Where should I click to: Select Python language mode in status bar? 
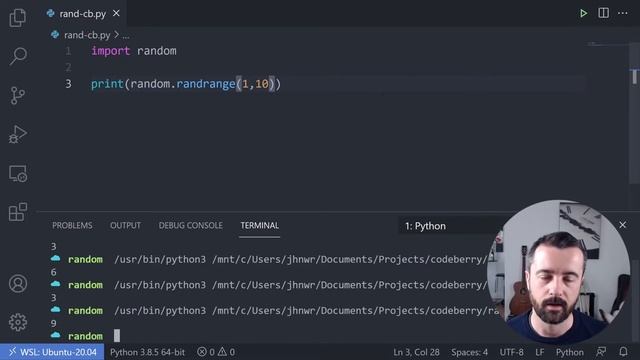click(x=569, y=352)
